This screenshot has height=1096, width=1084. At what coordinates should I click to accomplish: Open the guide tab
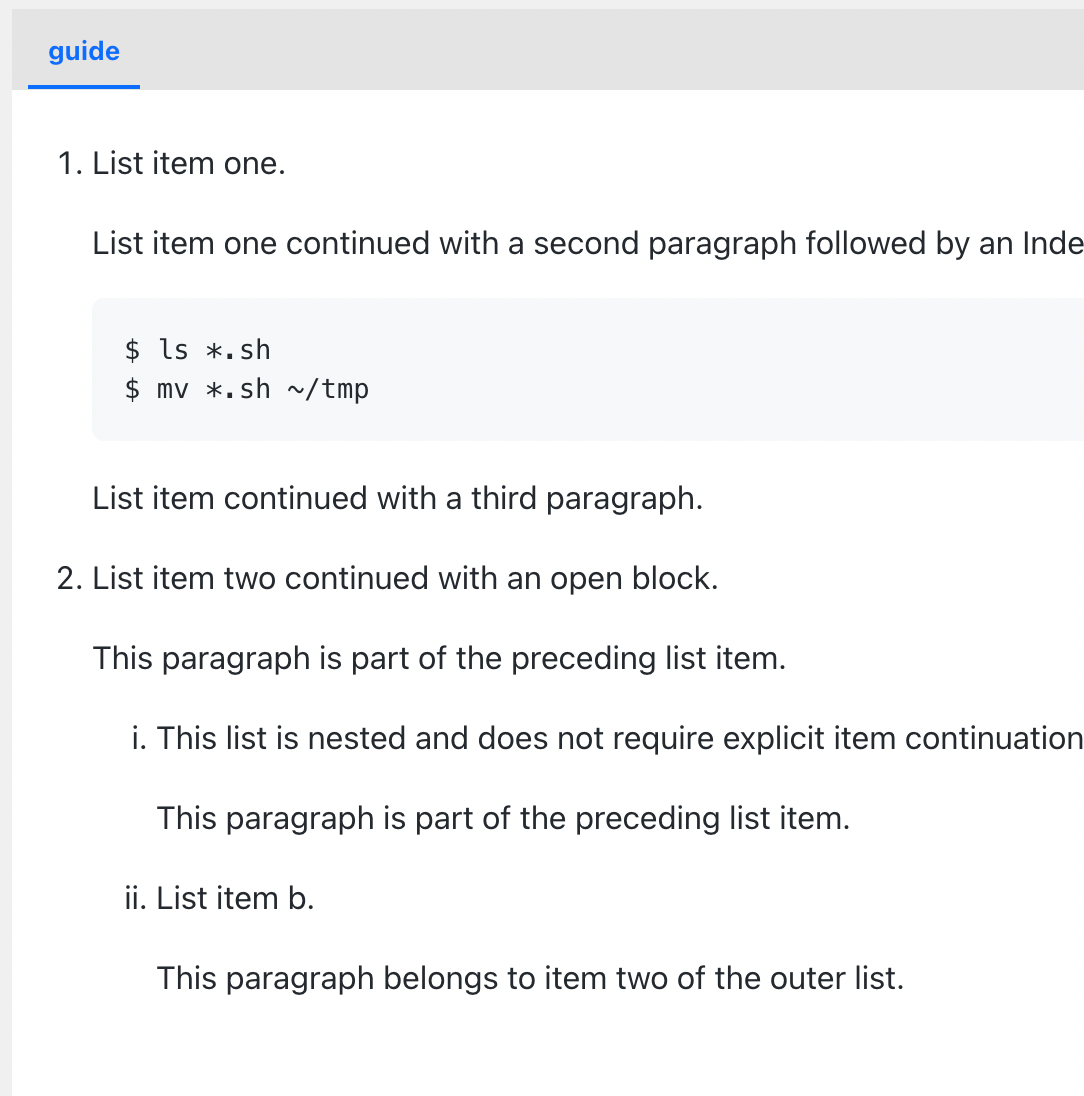84,51
